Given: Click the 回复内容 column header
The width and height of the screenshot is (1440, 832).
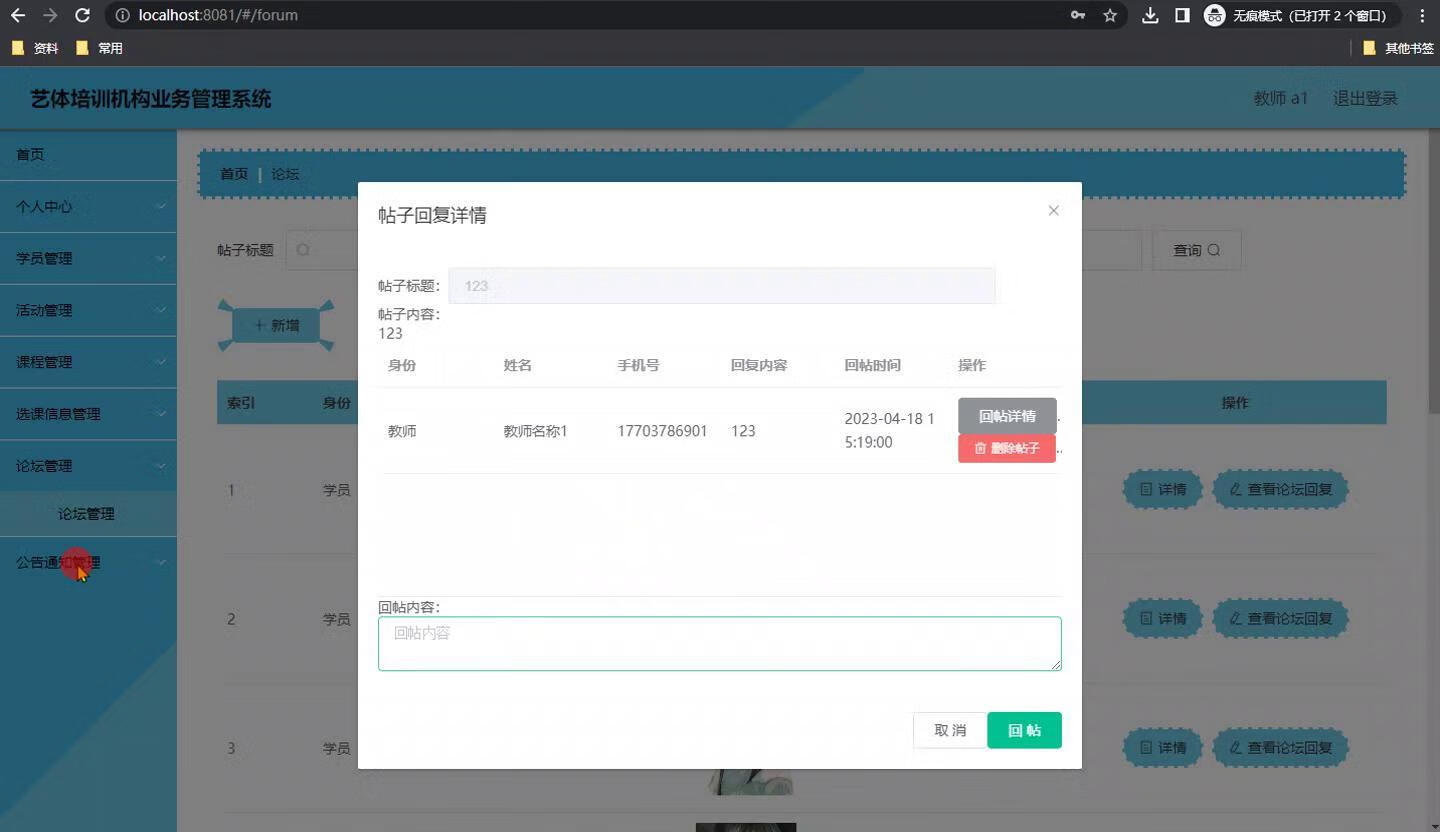Looking at the screenshot, I should click(759, 365).
